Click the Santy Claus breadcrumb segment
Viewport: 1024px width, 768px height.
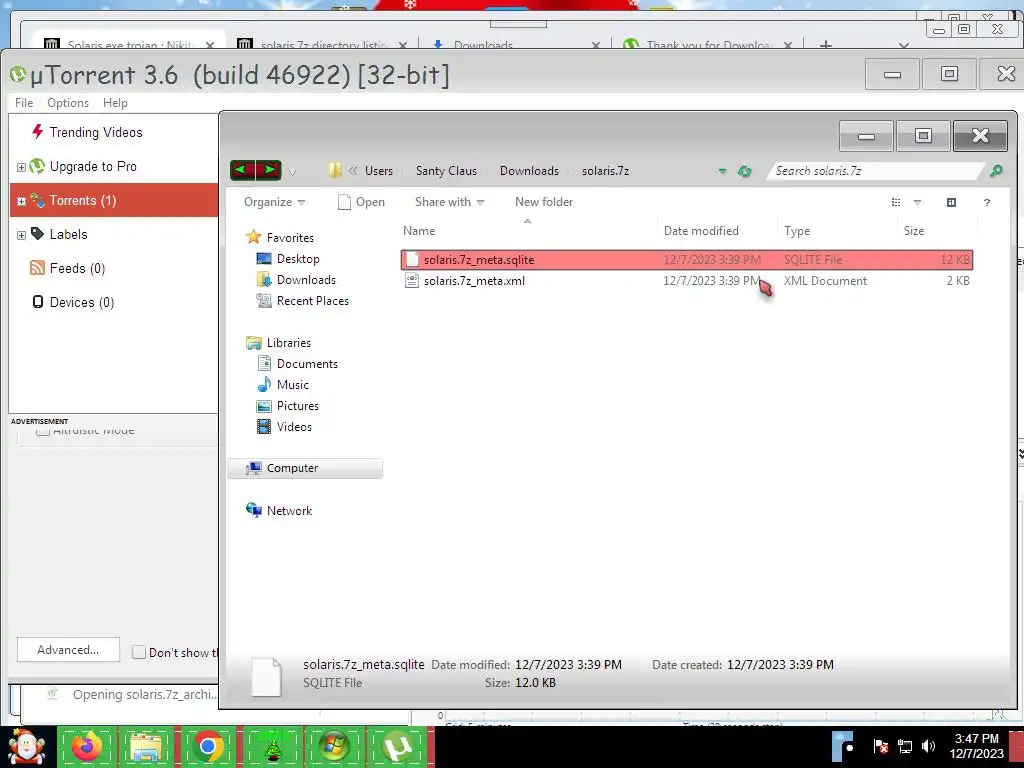[x=446, y=170]
